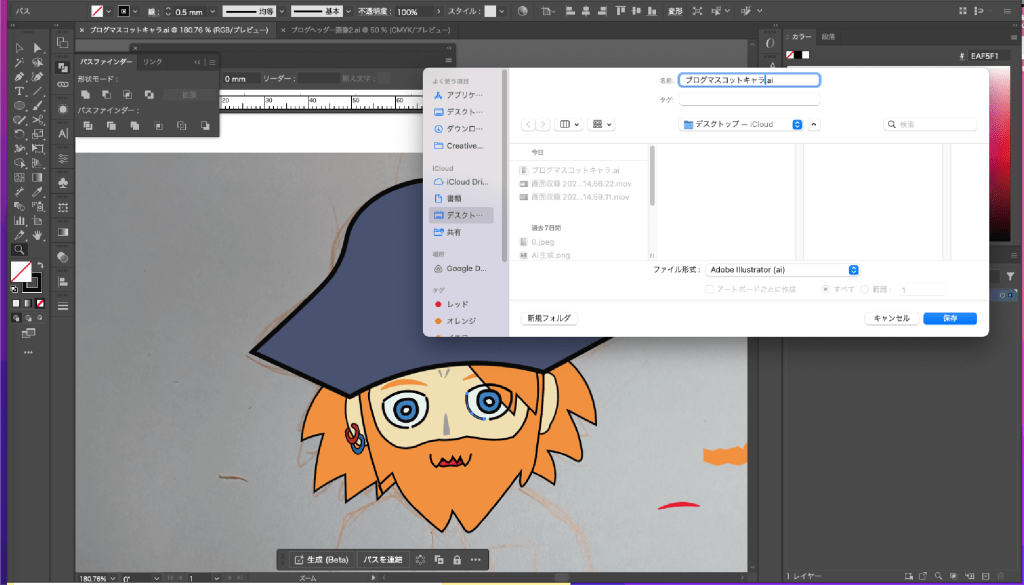Click the 検索 search field in the dialog
Image resolution: width=1024 pixels, height=585 pixels.
click(x=930, y=125)
